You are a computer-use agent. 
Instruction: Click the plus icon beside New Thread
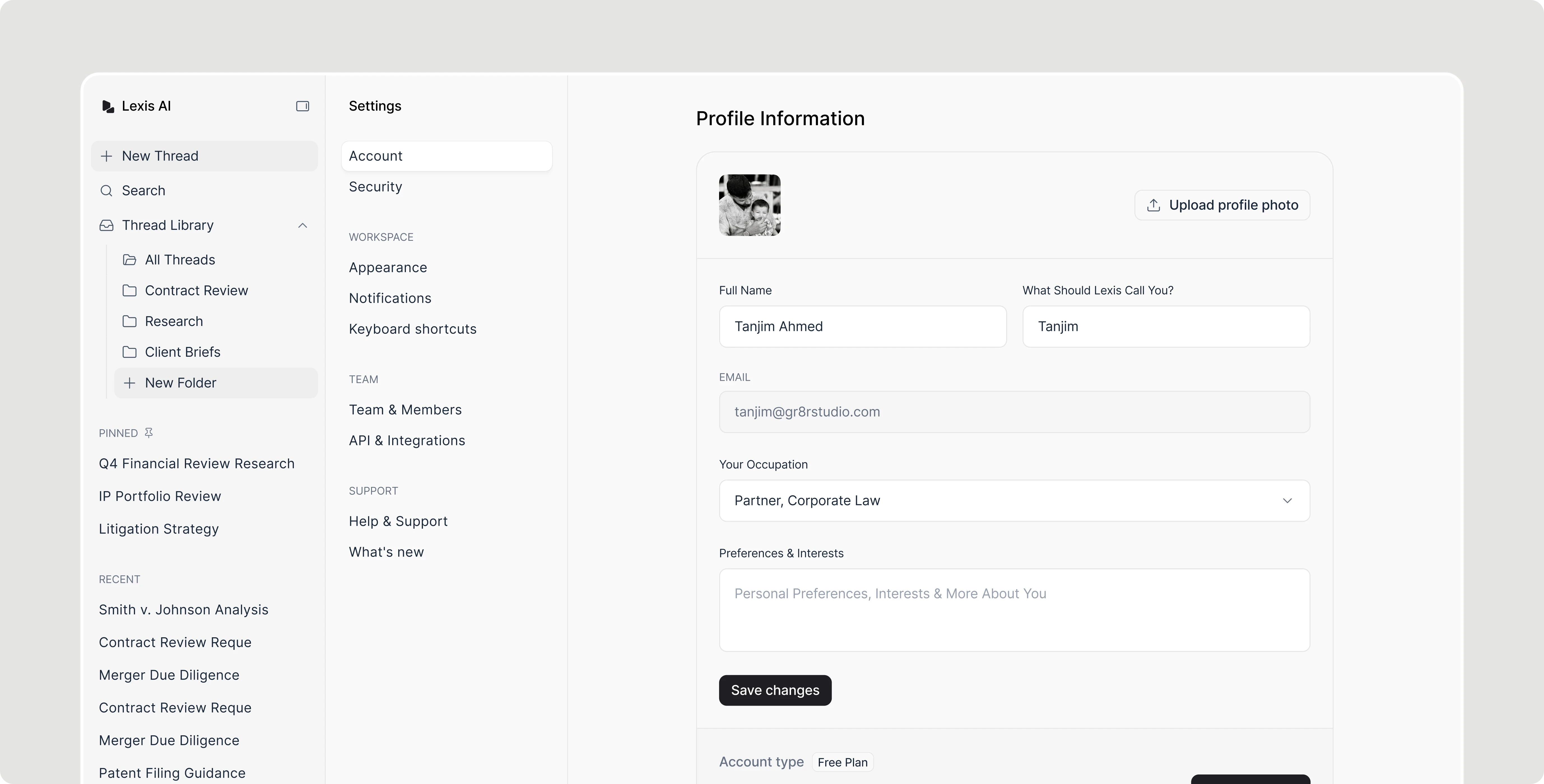pyautogui.click(x=107, y=156)
